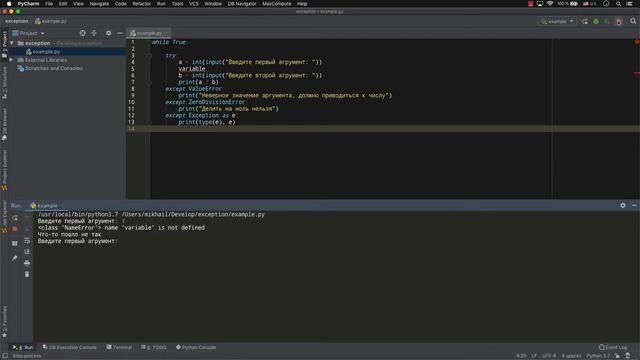The width and height of the screenshot is (640, 360).
Task: Toggle tool window bars icon bottom-left corner
Action: [x=5, y=356]
